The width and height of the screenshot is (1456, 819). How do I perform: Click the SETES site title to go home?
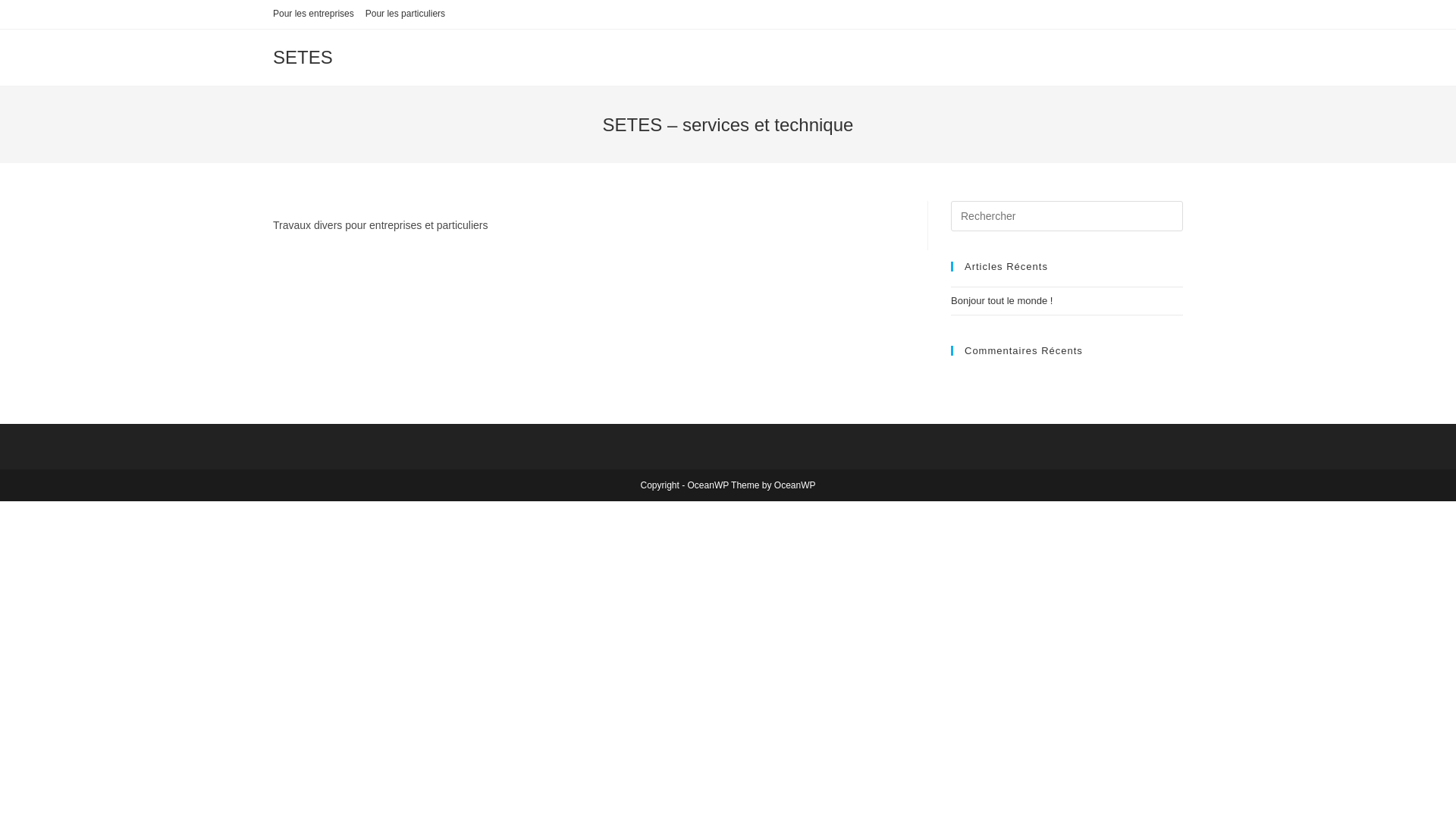(x=302, y=57)
